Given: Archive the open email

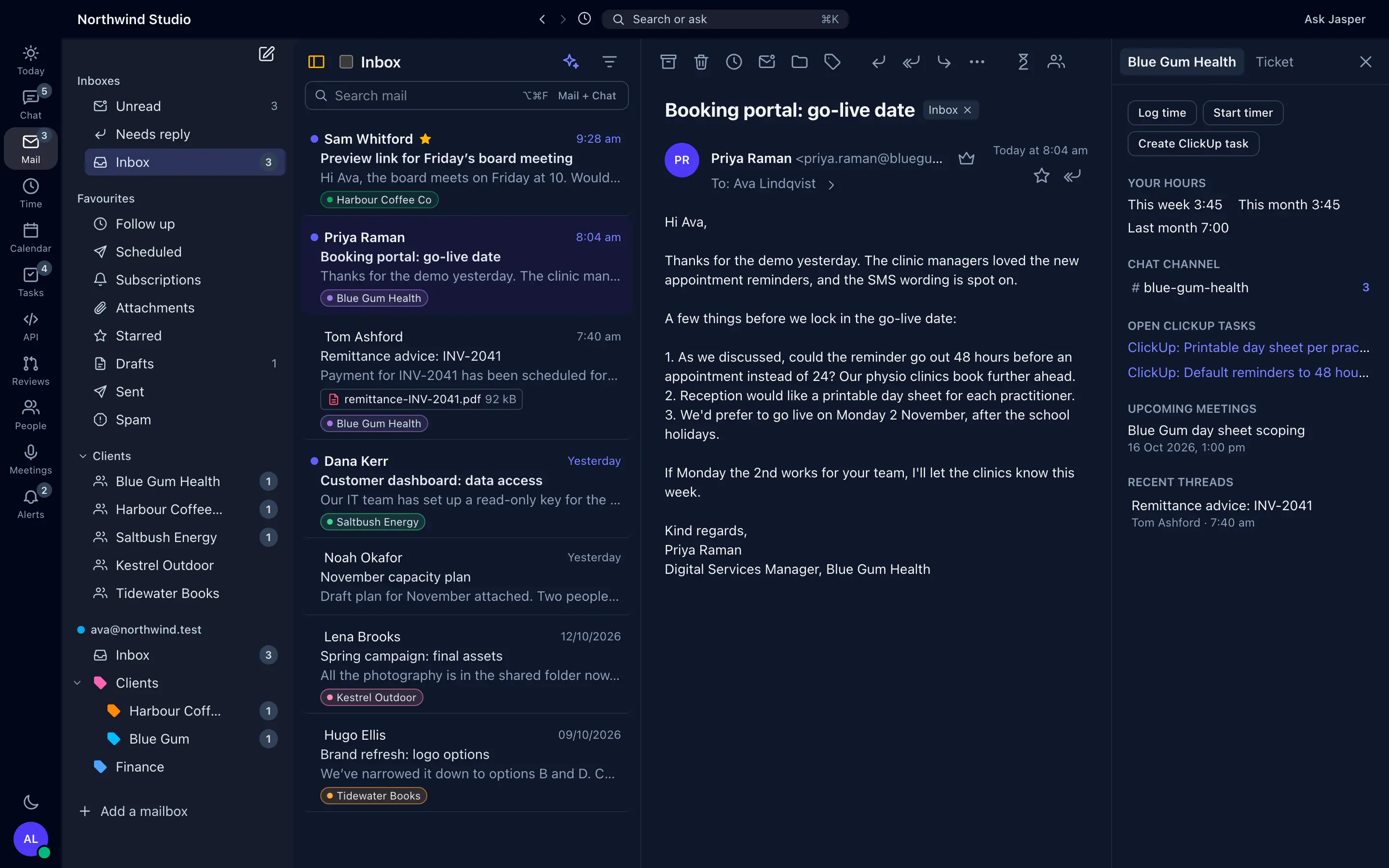Looking at the screenshot, I should (x=668, y=61).
